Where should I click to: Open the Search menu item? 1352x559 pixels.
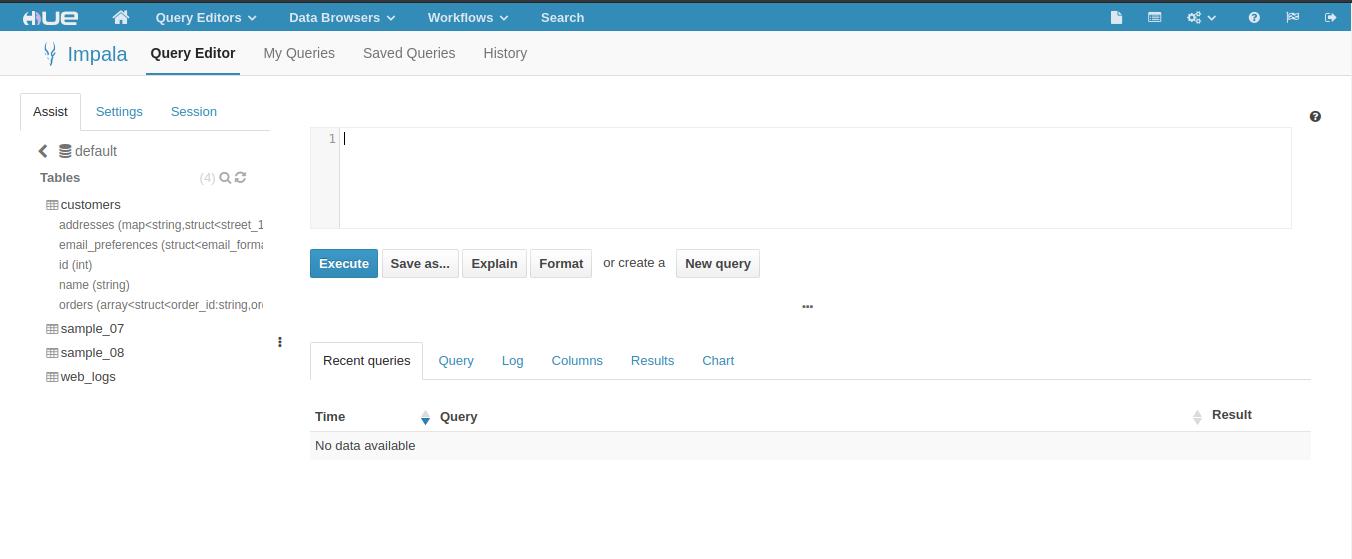click(x=562, y=17)
